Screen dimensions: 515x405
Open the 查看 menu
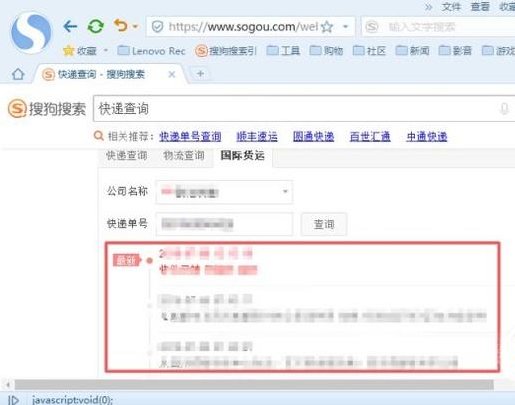tap(480, 7)
